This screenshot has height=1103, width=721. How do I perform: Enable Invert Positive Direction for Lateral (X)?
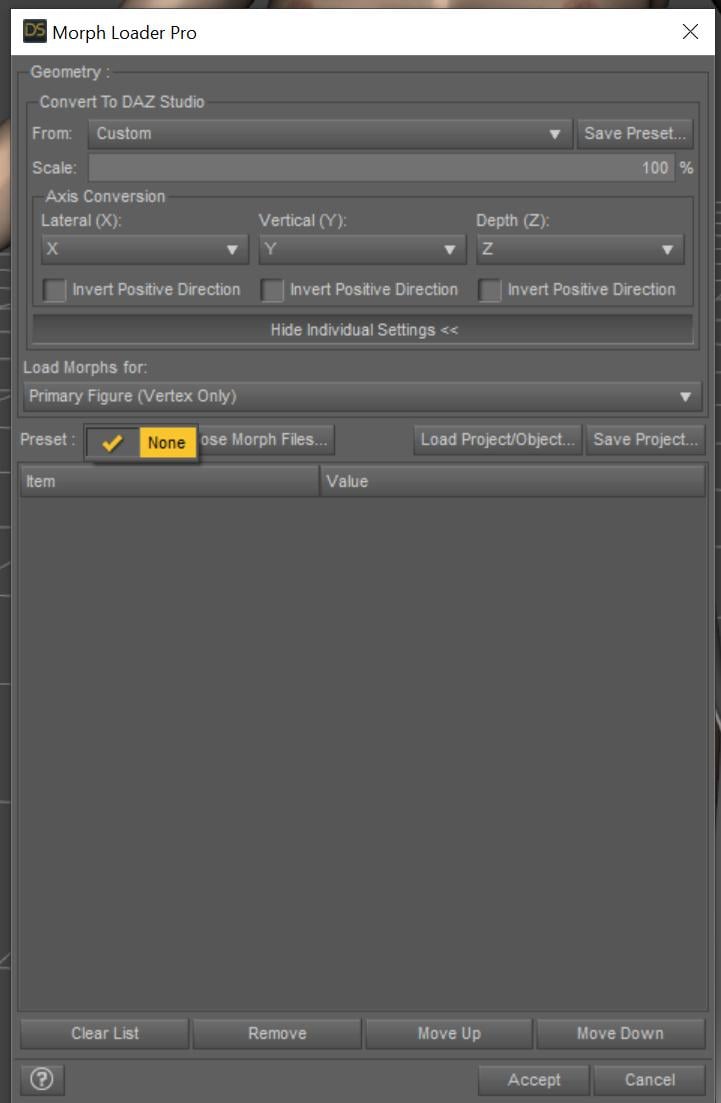coord(54,290)
